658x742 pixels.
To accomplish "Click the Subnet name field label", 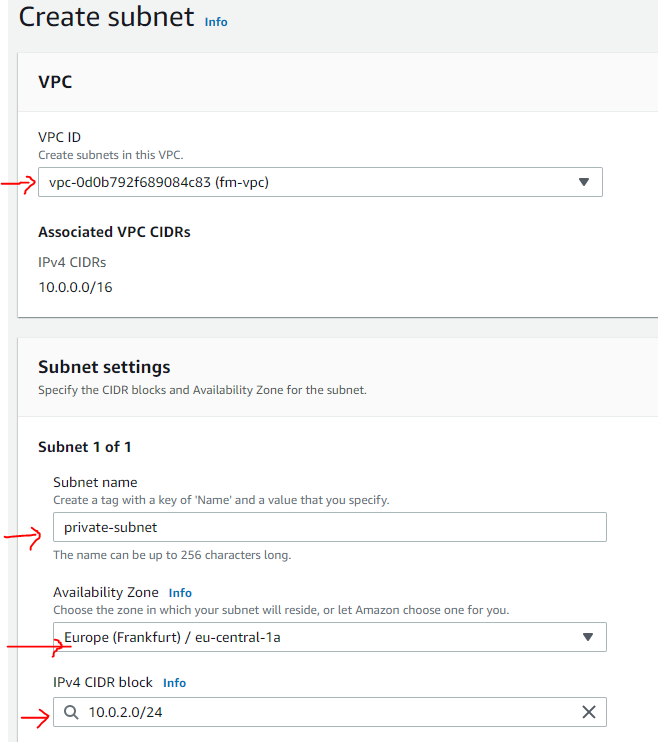I will pos(95,482).
